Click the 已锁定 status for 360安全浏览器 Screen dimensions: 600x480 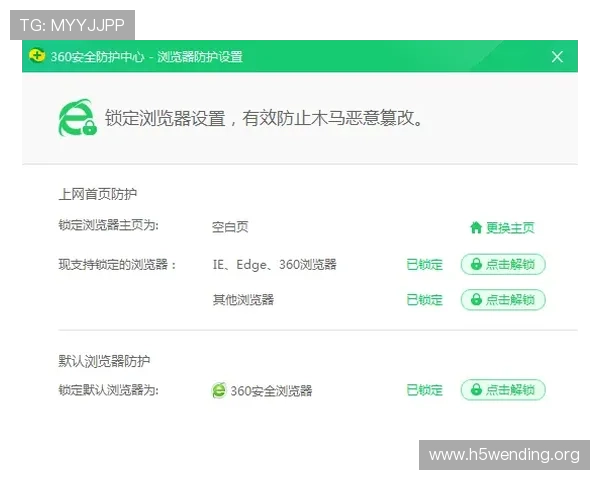[424, 390]
